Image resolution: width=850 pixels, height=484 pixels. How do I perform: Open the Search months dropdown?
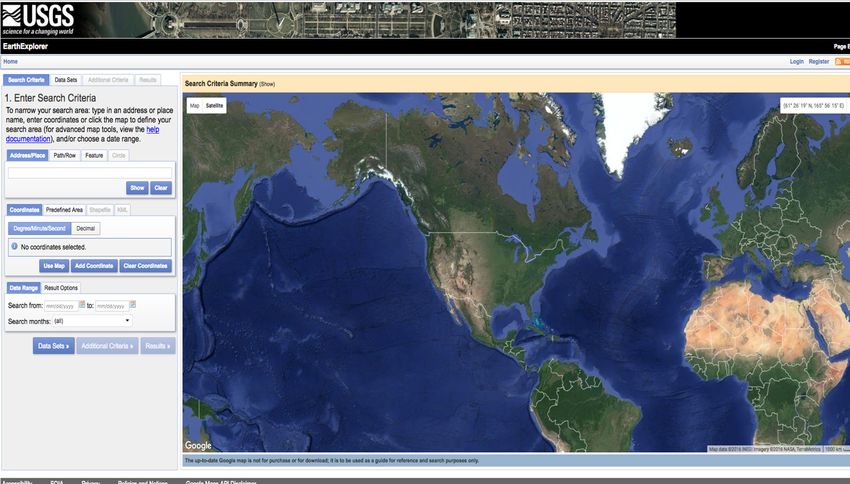(85, 321)
